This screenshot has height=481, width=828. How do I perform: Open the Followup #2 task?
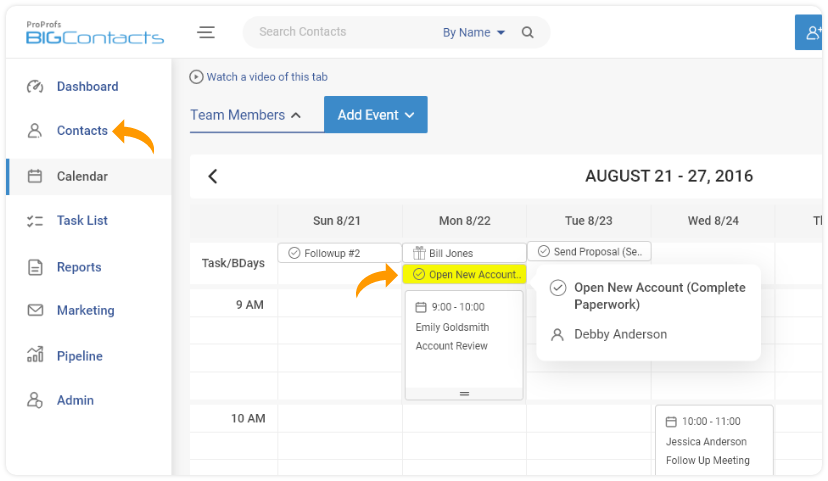[x=340, y=253]
